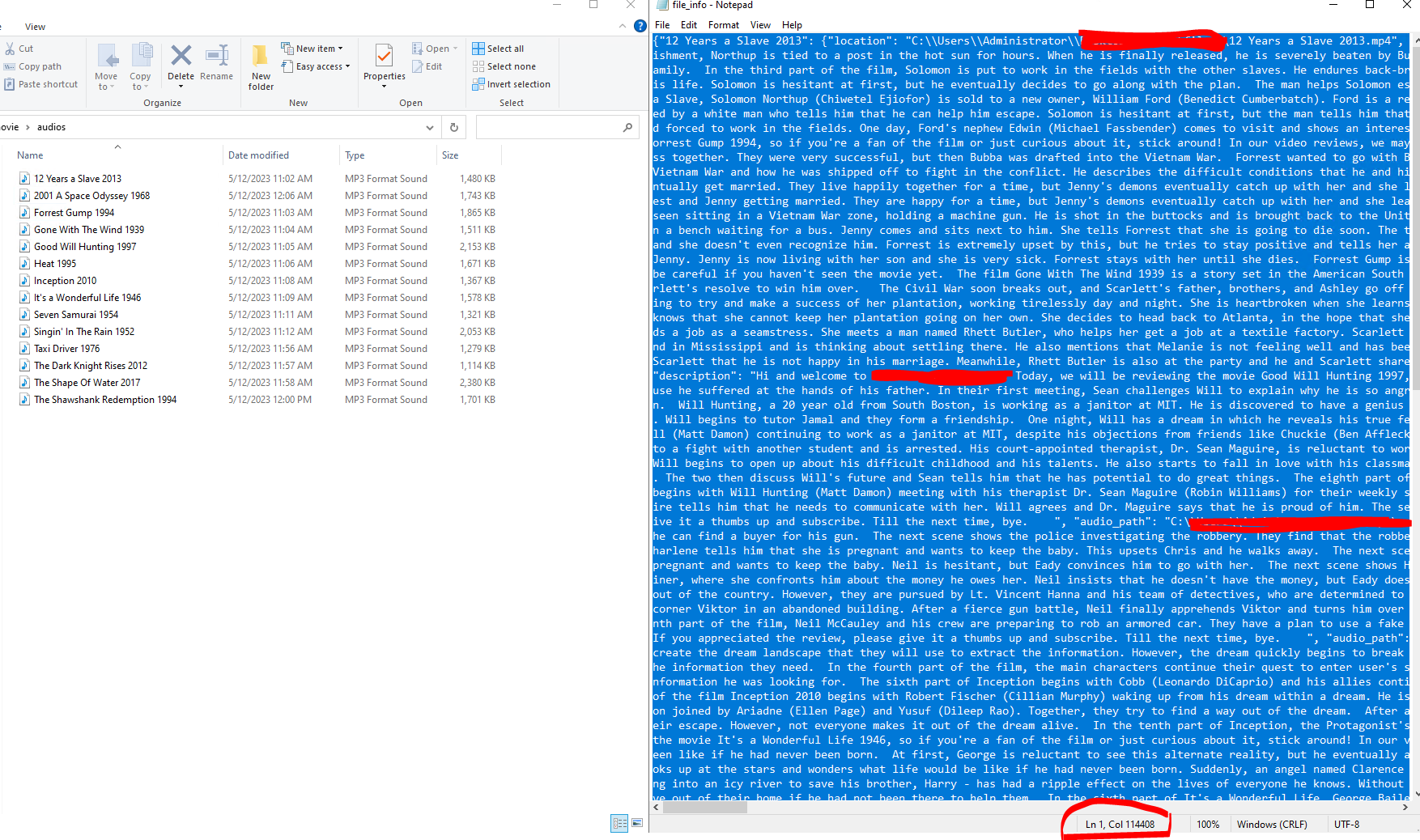Click the Select all icon
The image size is (1420, 840).
click(x=478, y=49)
